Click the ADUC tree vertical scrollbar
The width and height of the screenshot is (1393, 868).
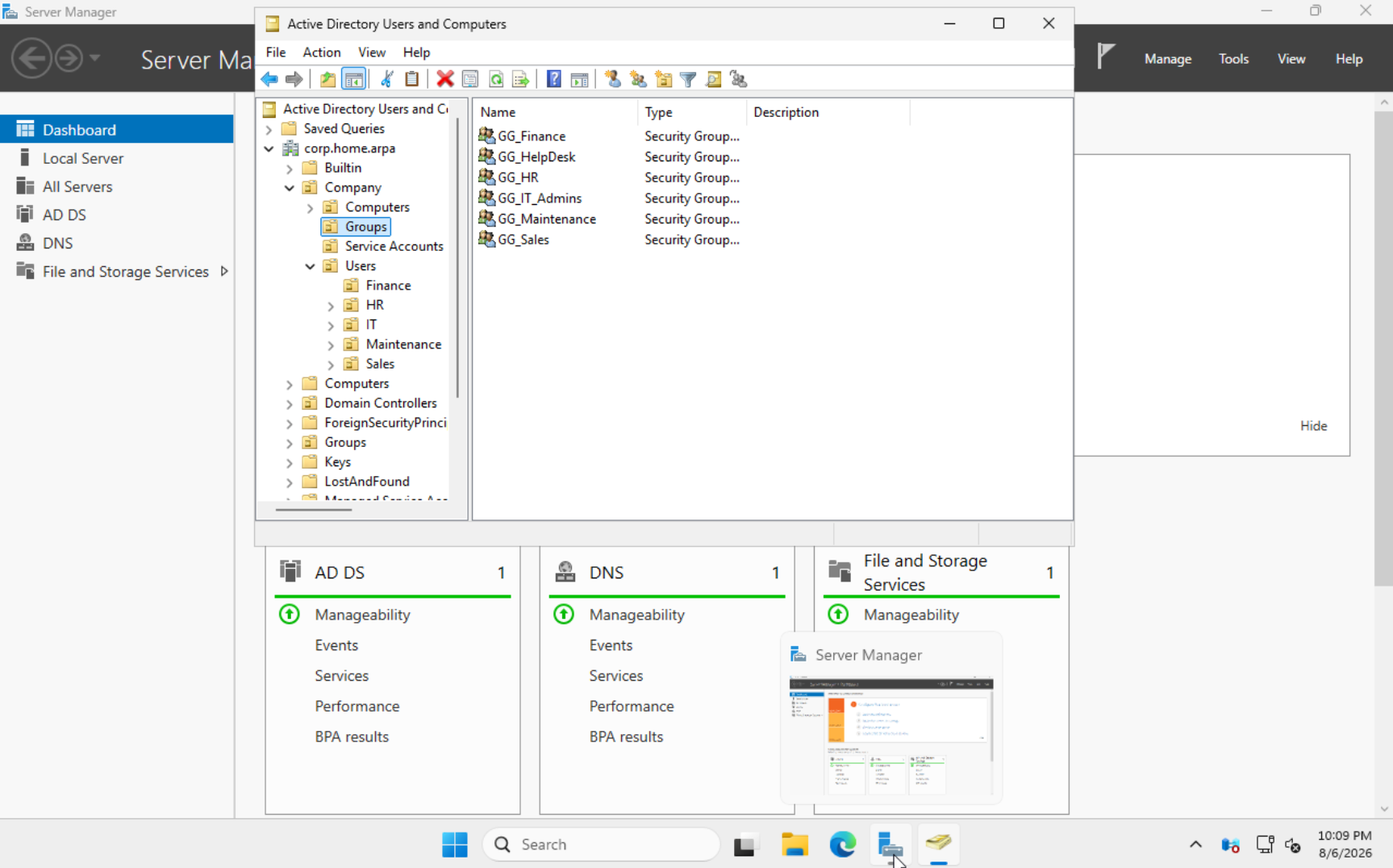point(458,258)
